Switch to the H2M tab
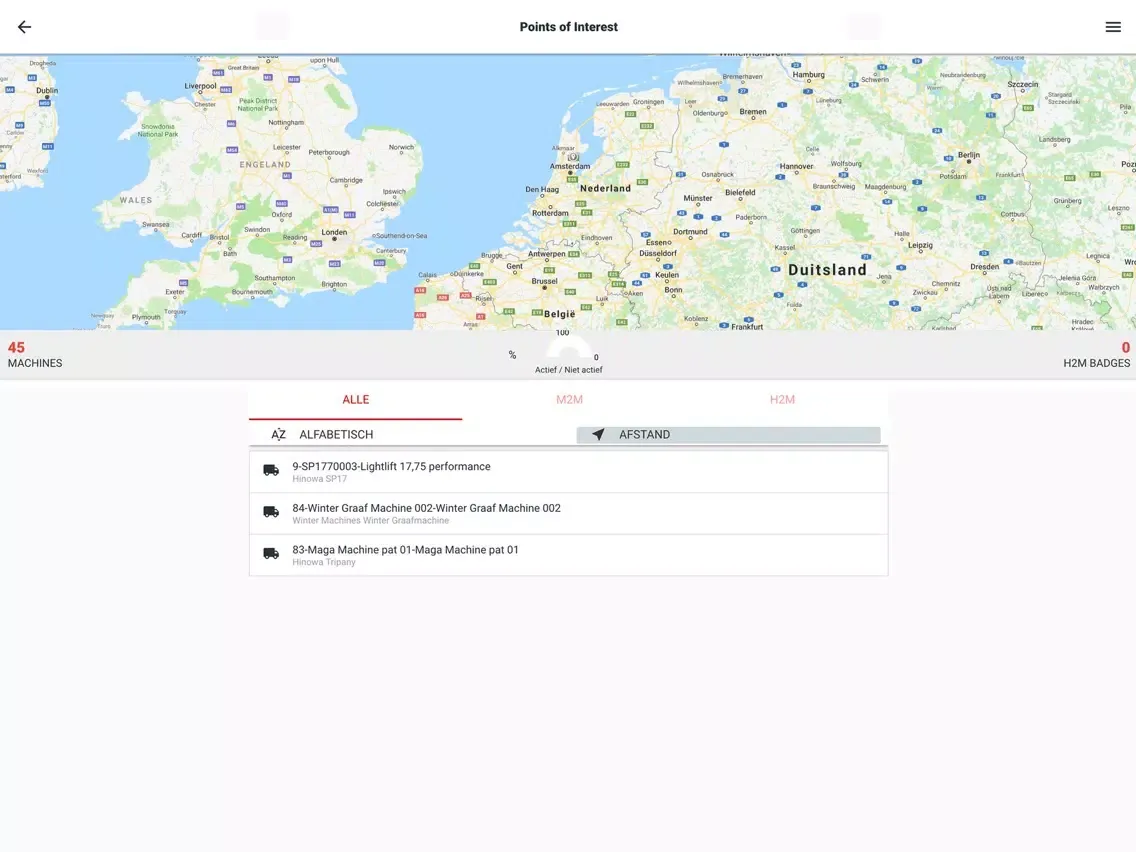 pos(782,400)
